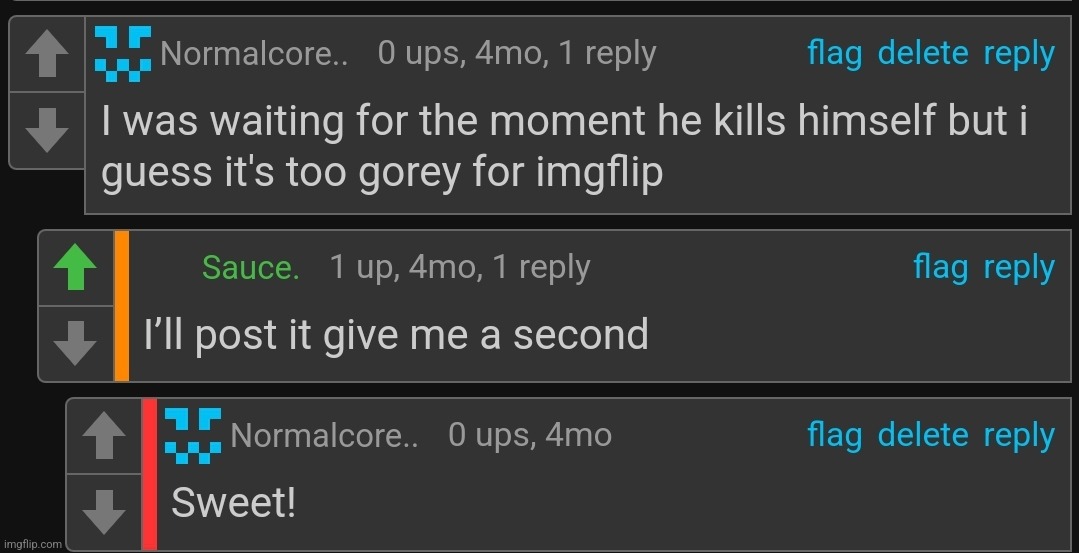Open Normalcore.. profile from the top comment

click(x=254, y=53)
